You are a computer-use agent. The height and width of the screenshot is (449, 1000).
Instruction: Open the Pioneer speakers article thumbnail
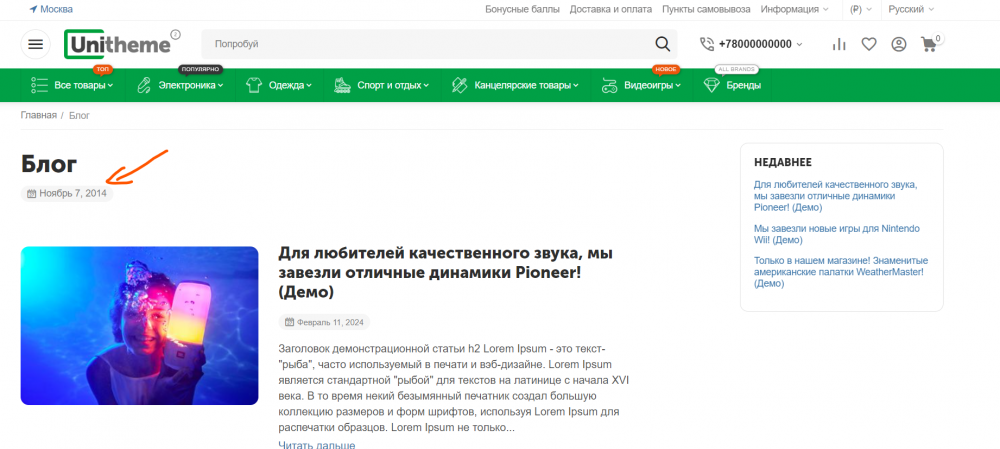click(140, 326)
